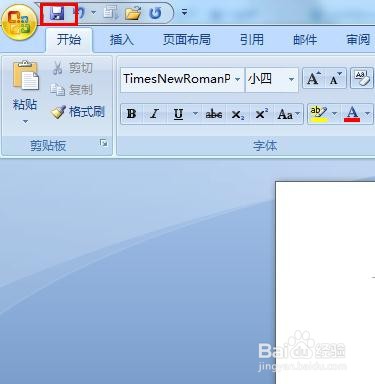Toggle strikethrough formatting
The height and width of the screenshot is (384, 375).
[214, 114]
